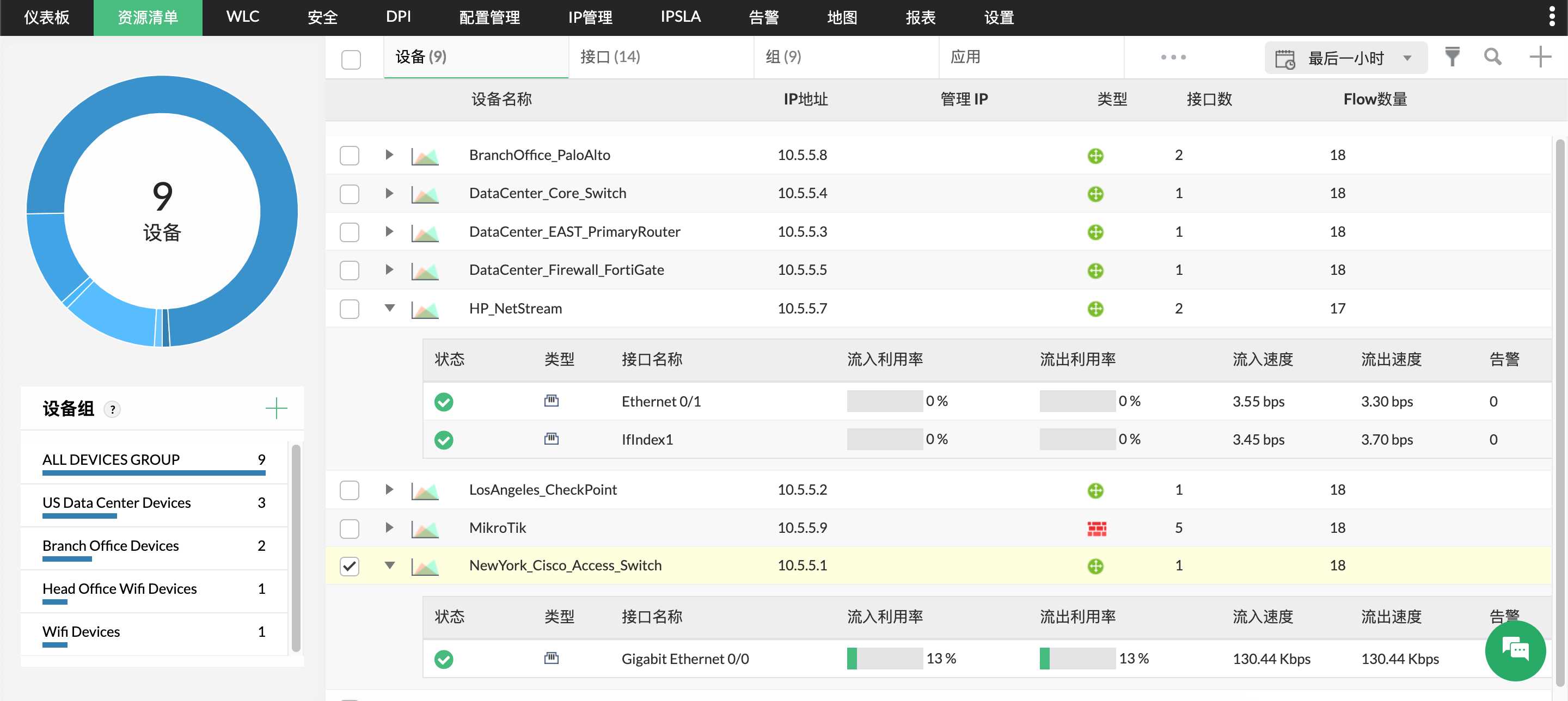The height and width of the screenshot is (701, 1568).
Task: Check the BranchOffice_PaloAlto row checkbox
Action: tap(350, 156)
